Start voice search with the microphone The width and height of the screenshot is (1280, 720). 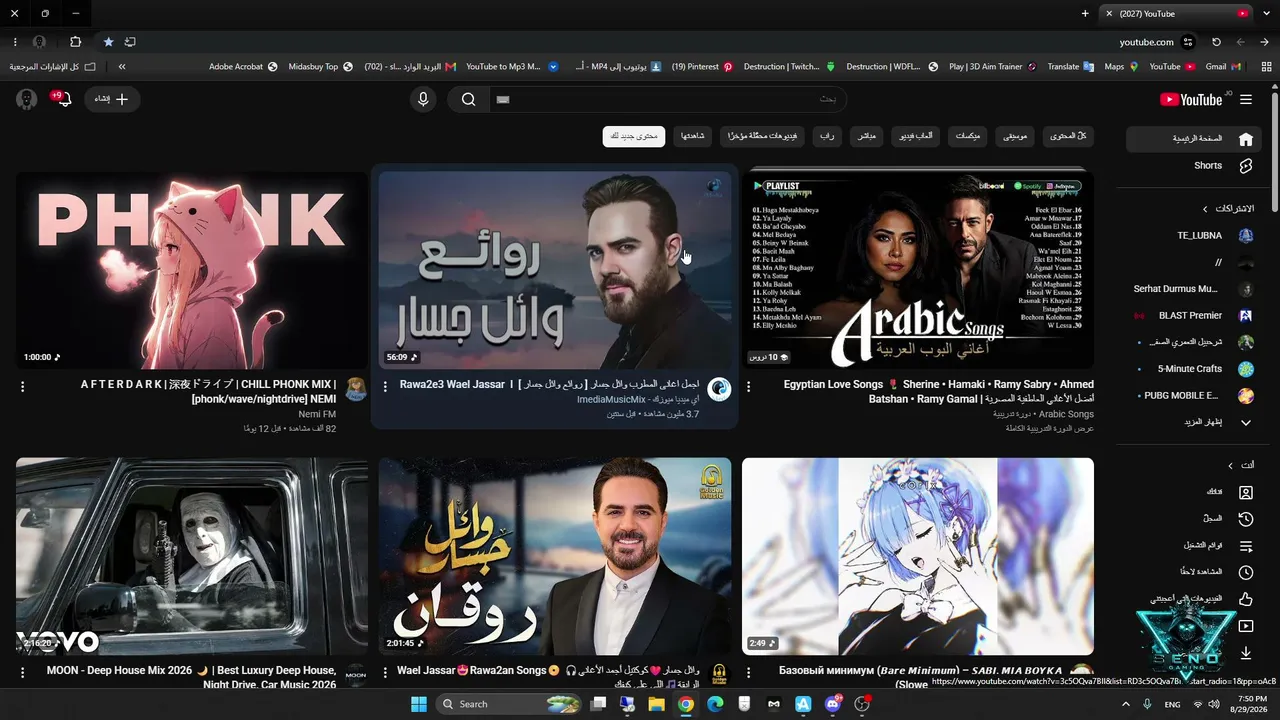[423, 99]
